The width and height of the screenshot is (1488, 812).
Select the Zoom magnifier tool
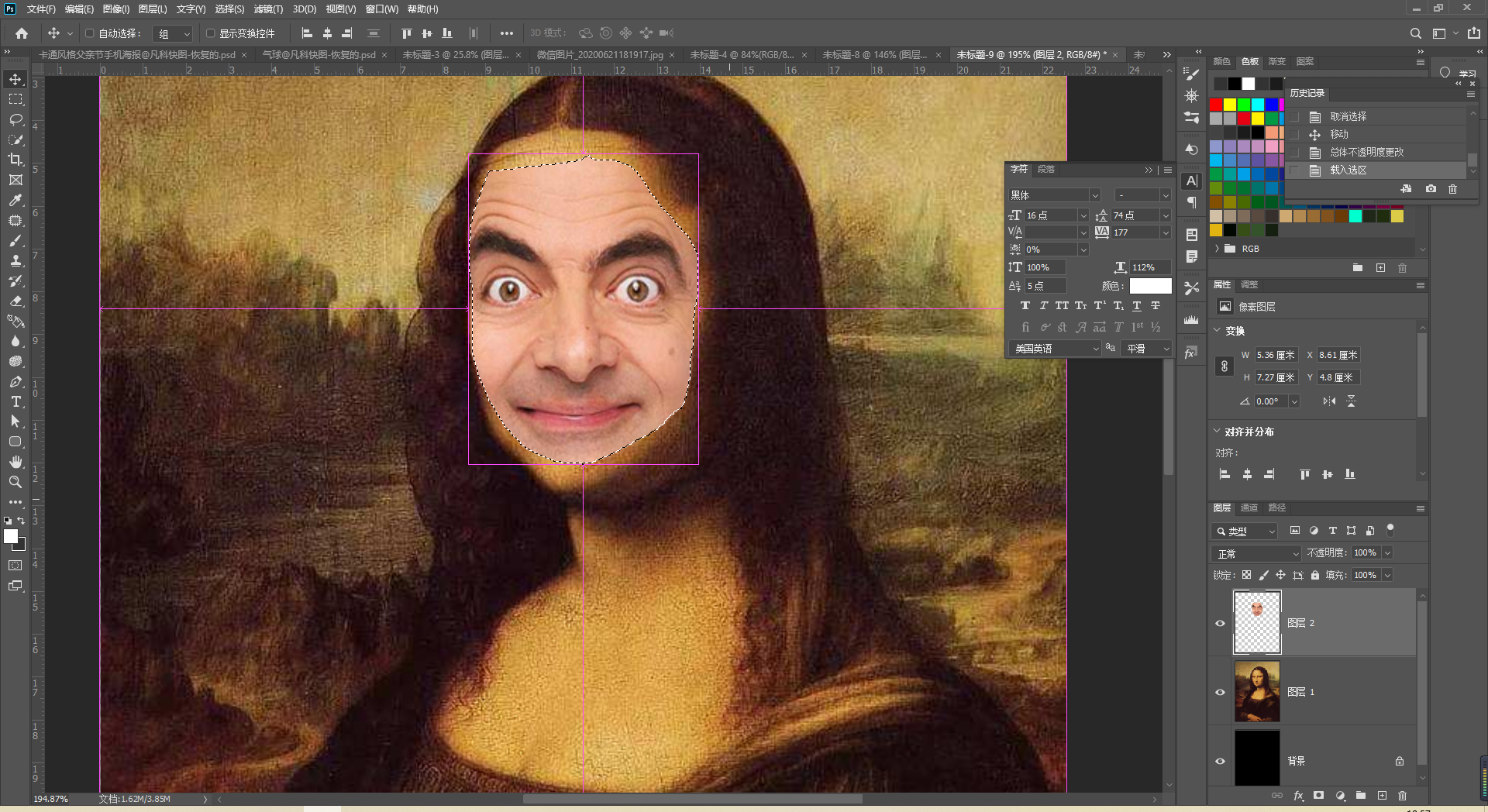(x=15, y=482)
